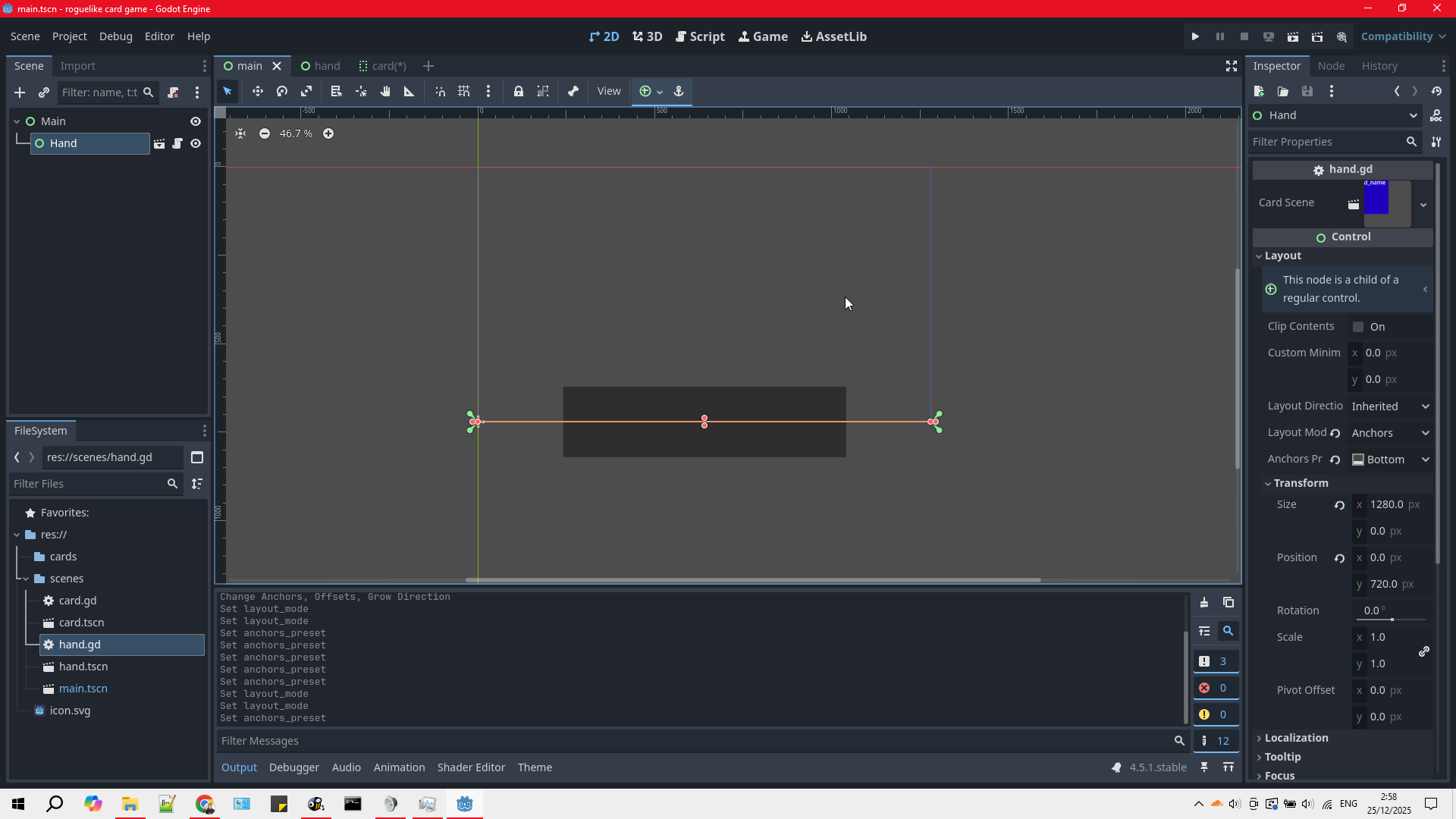1456x819 pixels.
Task: Click add new node plus icon
Action: [x=20, y=93]
